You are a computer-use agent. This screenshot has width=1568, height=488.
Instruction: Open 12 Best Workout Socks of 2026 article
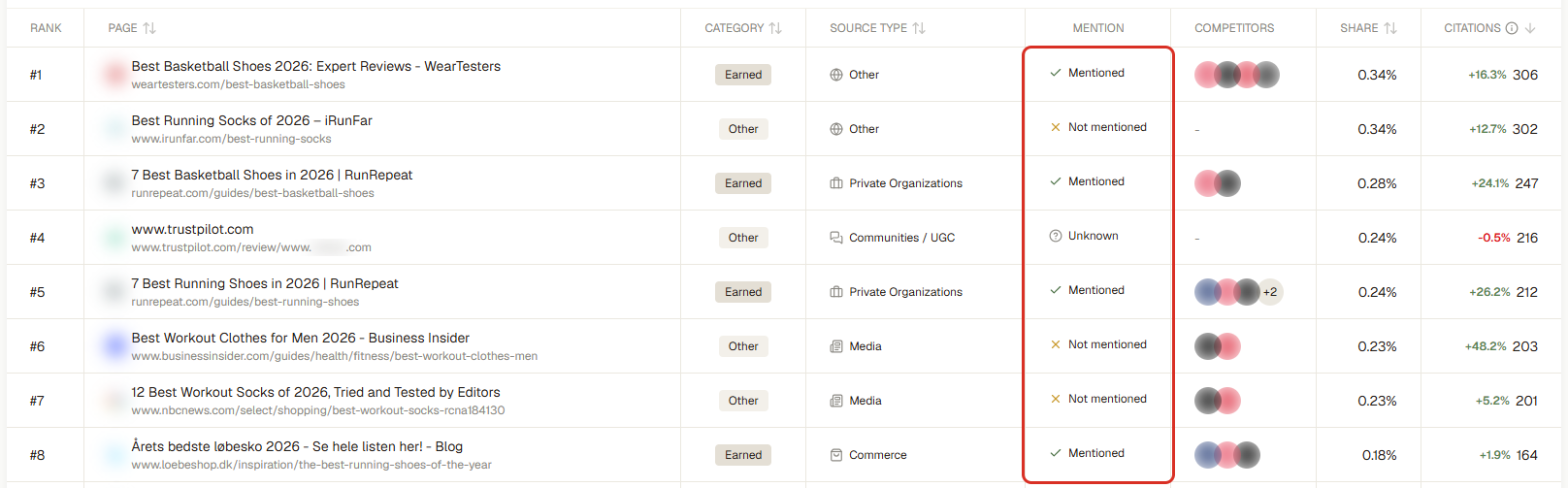pyautogui.click(x=316, y=392)
